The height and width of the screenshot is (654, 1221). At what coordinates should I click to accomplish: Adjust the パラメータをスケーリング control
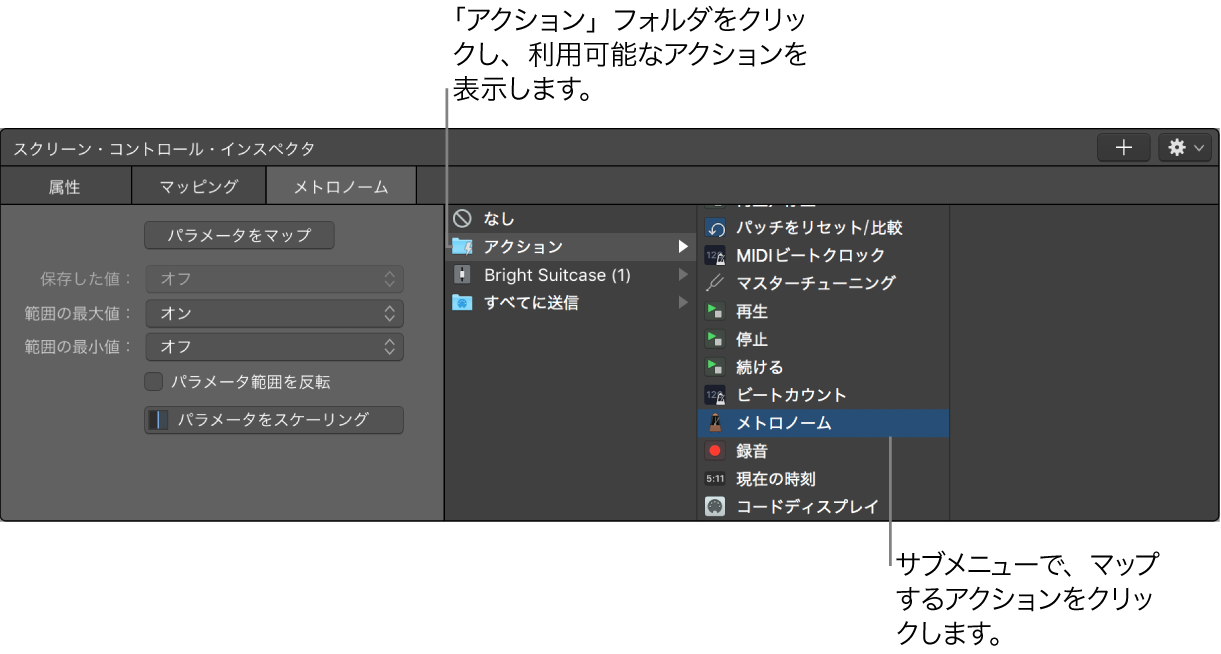tap(274, 420)
